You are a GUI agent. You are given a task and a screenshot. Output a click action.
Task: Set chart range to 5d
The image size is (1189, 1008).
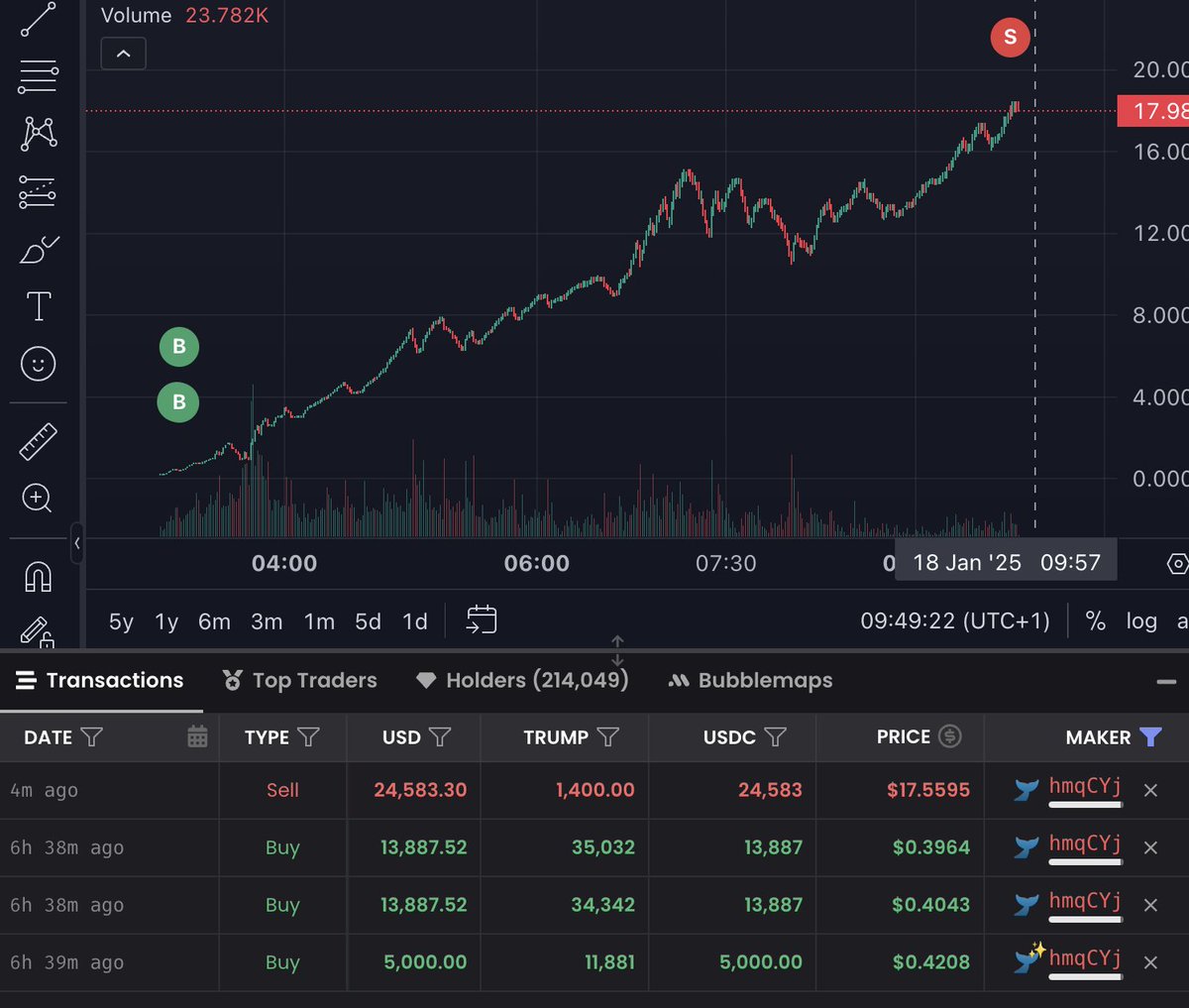[x=368, y=621]
